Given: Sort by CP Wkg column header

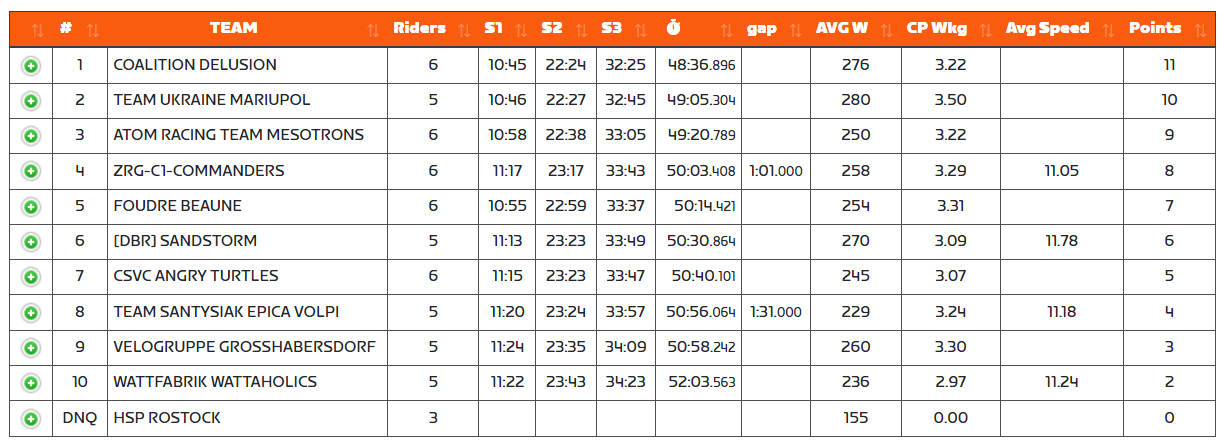Looking at the screenshot, I should (x=937, y=29).
